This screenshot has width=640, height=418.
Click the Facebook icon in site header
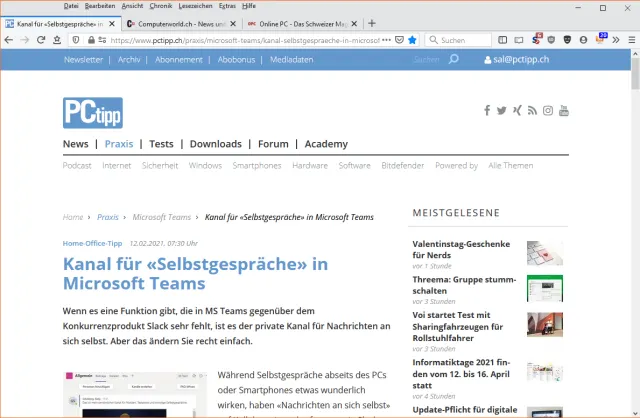tap(487, 110)
